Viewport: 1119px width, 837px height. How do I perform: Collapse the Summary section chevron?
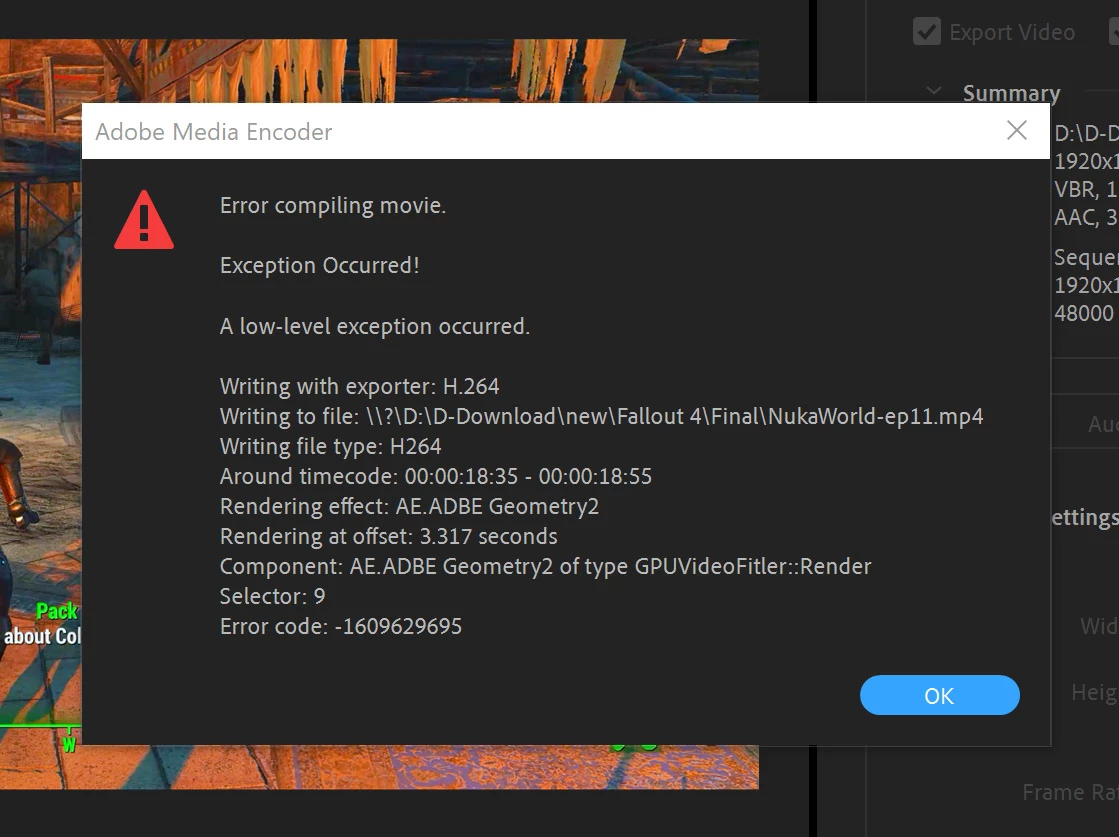tap(933, 91)
